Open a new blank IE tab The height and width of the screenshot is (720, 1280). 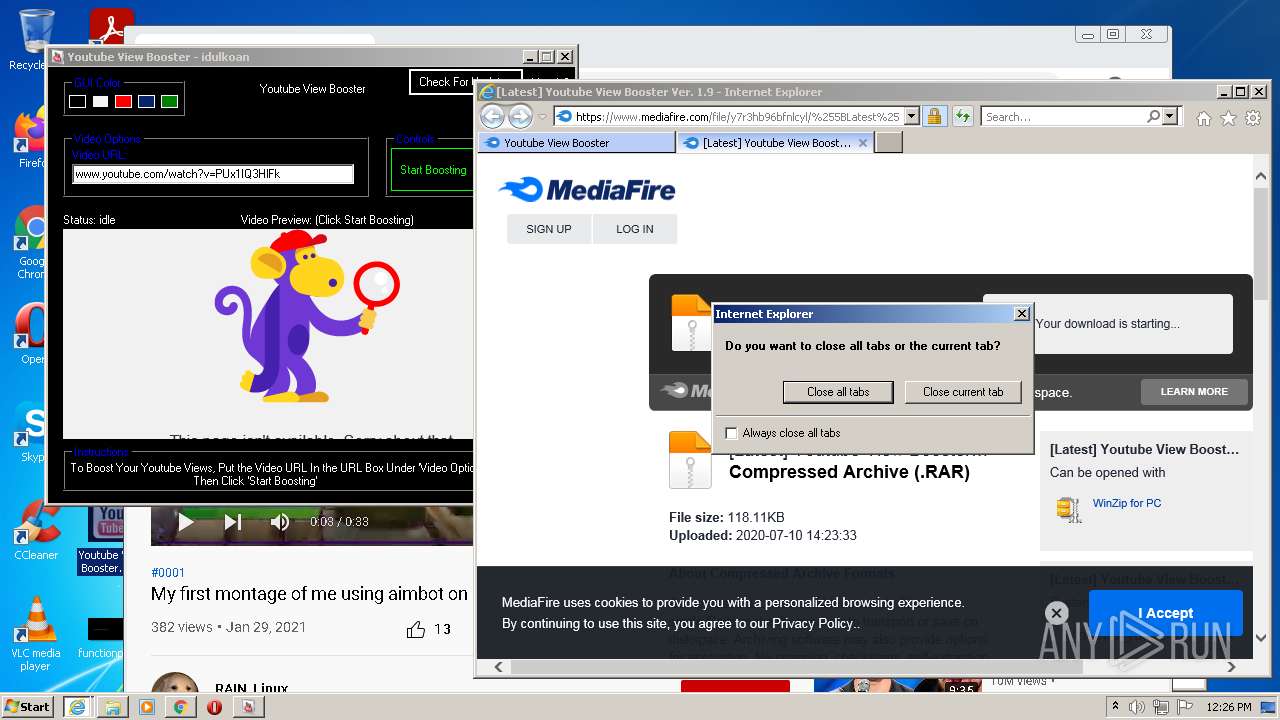point(889,143)
